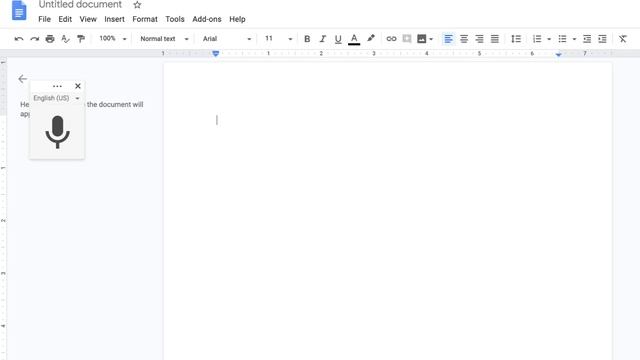Viewport: 640px width, 360px height.
Task: Apply a bulleted list
Action: (562, 39)
